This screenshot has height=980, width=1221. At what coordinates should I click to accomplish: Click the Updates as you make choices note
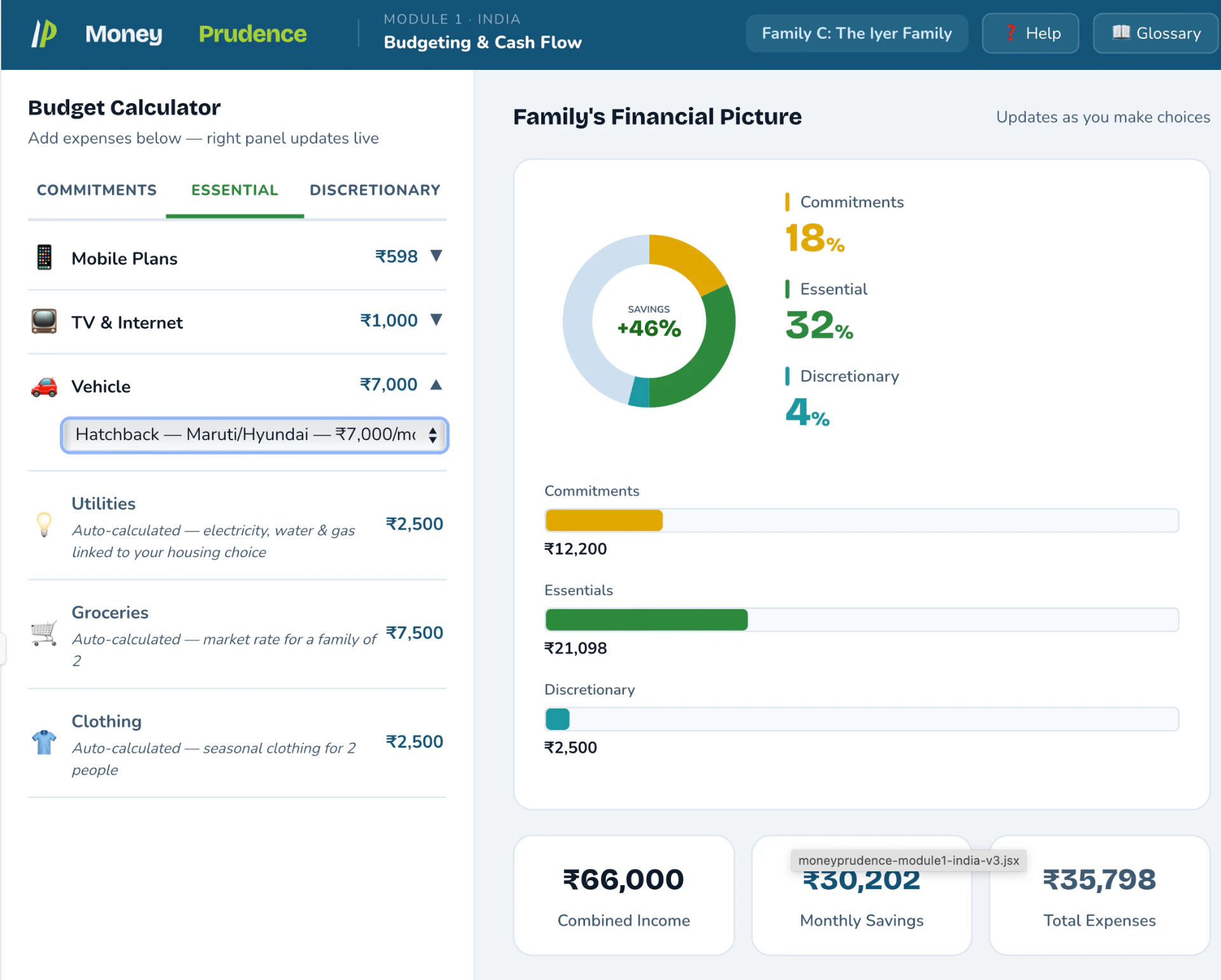pos(1103,117)
